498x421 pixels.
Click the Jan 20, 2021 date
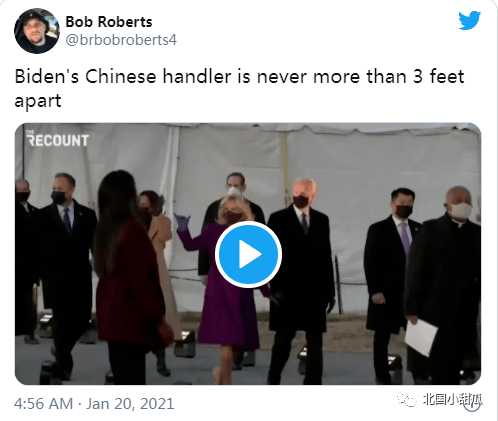pyautogui.click(x=130, y=404)
